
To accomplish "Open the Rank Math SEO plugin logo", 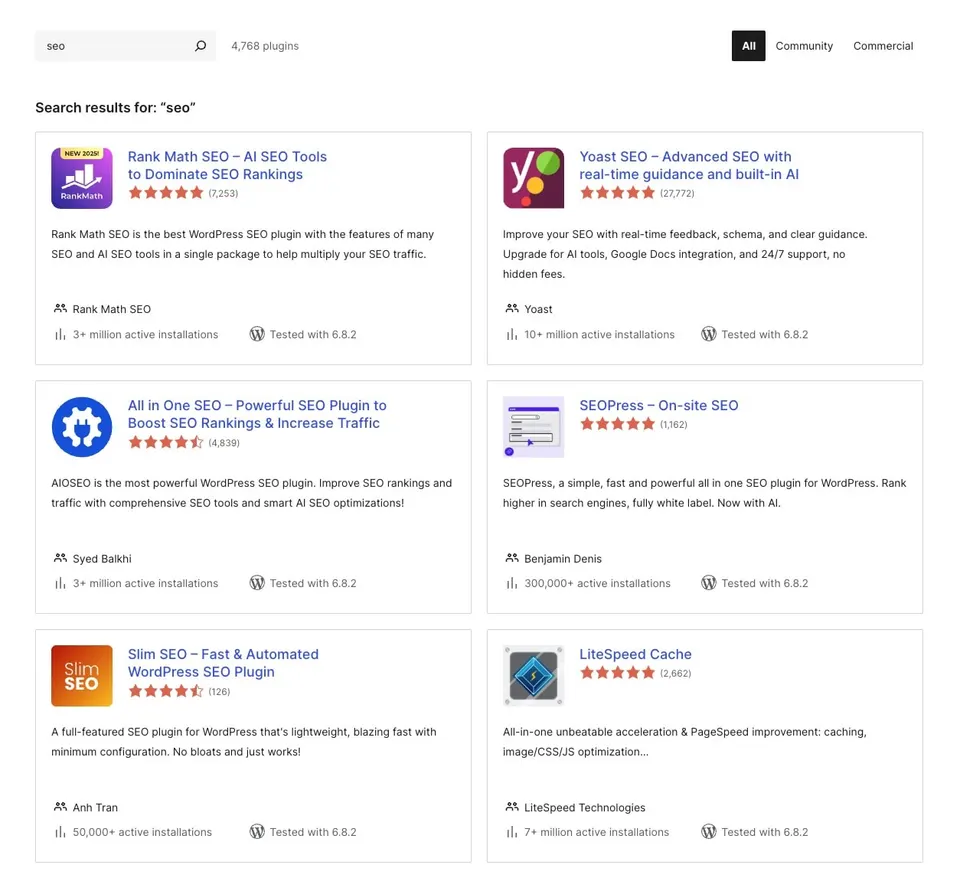I will pos(81,178).
